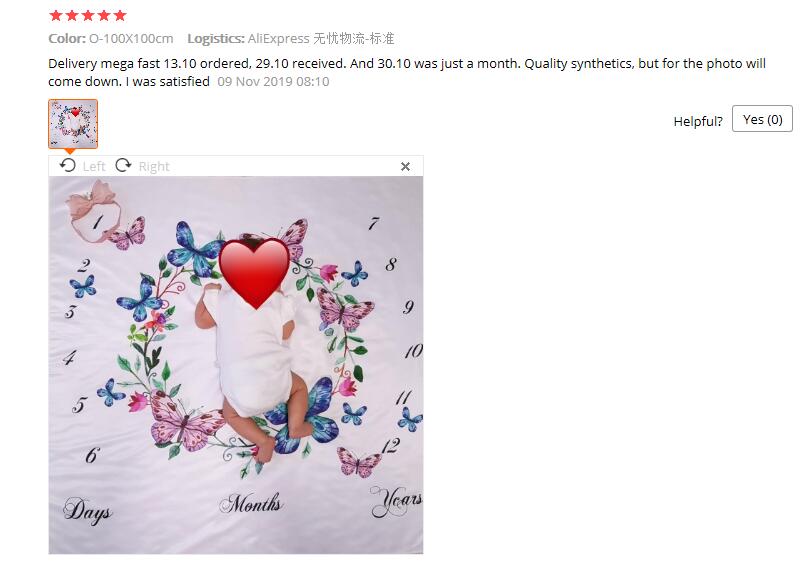The width and height of the screenshot is (800, 572).
Task: Click the "Helpful?" label
Action: coord(698,121)
